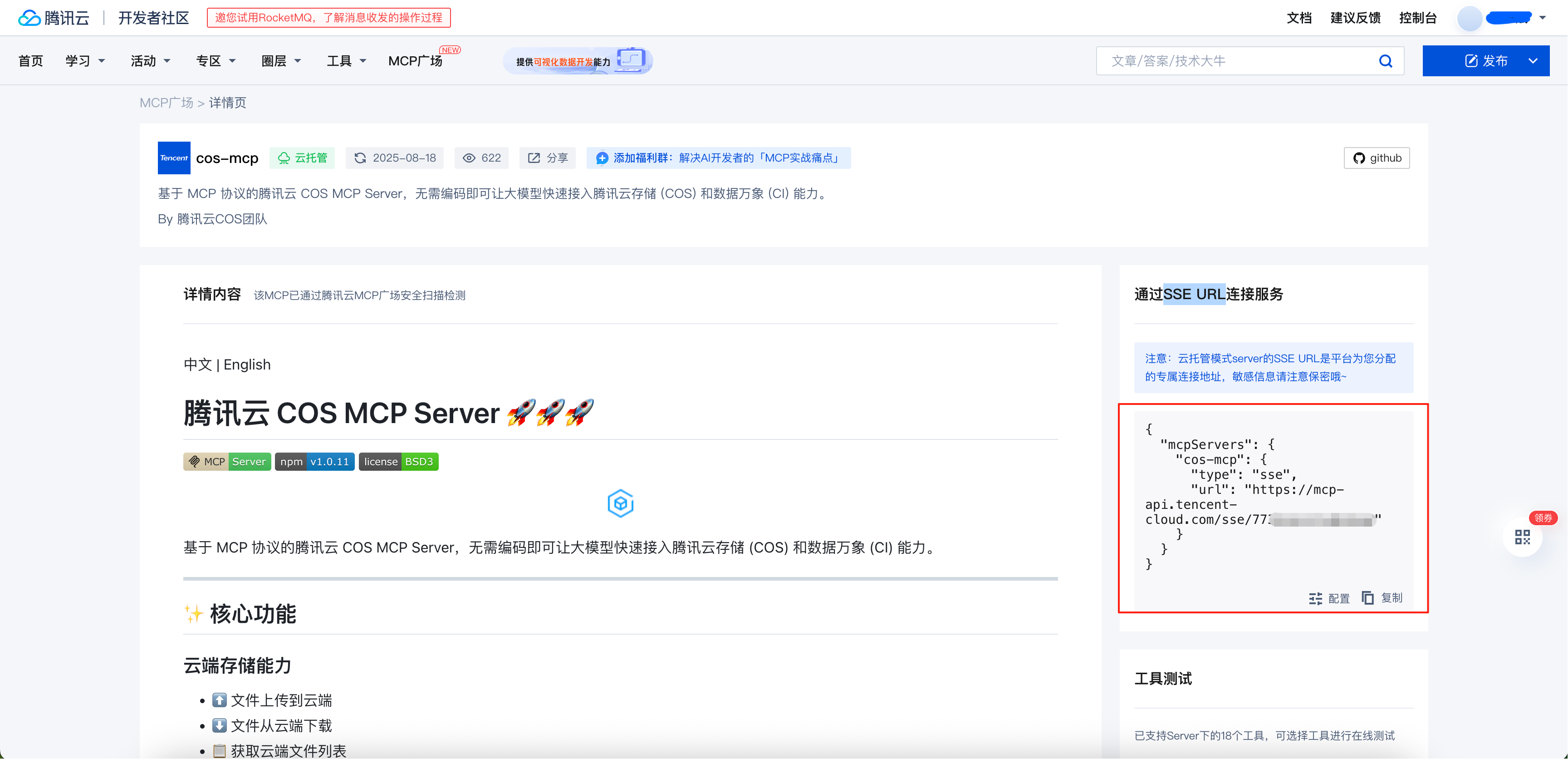The height and width of the screenshot is (759, 1568).
Task: Click the Tencent Cloud logo icon
Action: [29, 18]
